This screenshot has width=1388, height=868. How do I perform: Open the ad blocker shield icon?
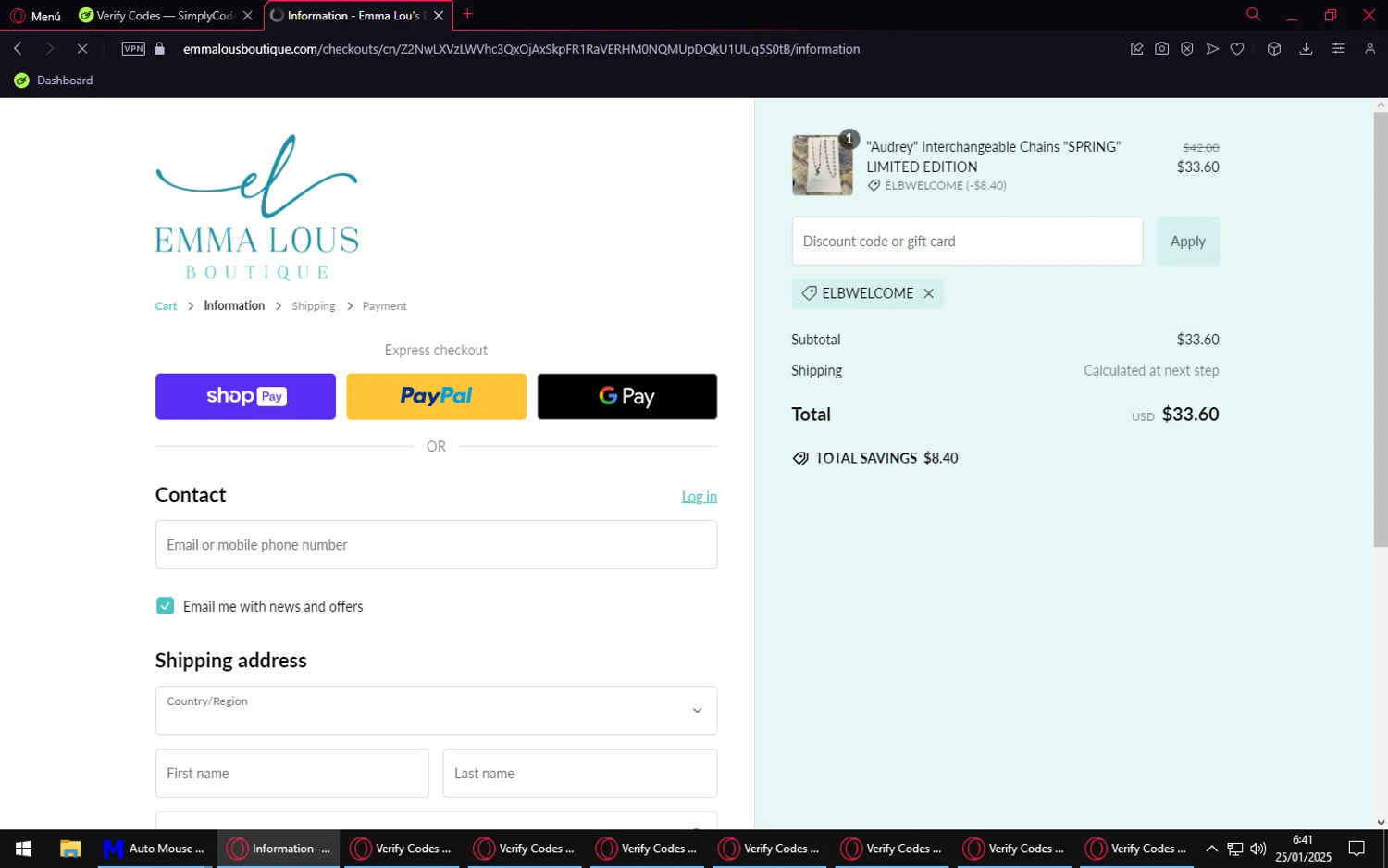tap(1186, 48)
